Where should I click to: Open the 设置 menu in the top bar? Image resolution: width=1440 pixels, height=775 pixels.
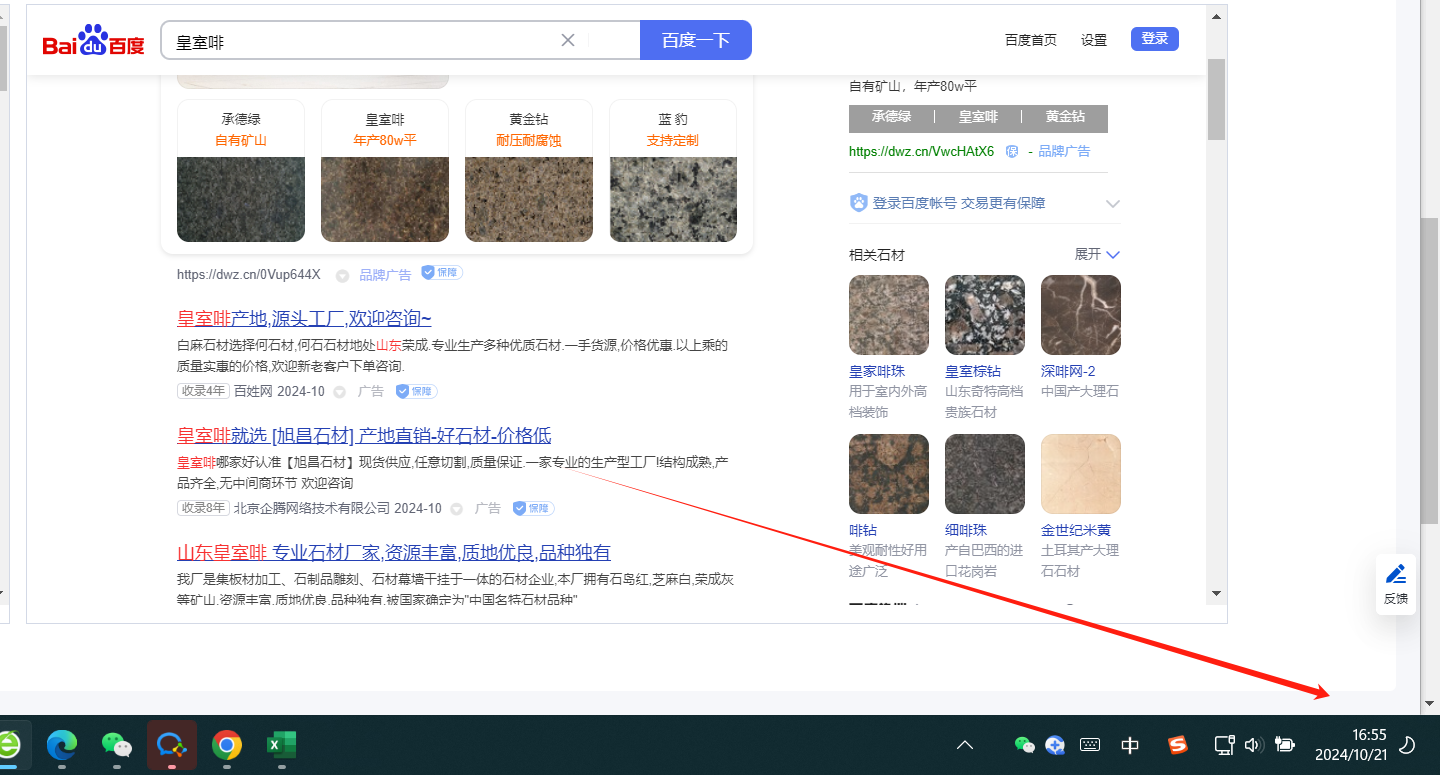[x=1094, y=40]
